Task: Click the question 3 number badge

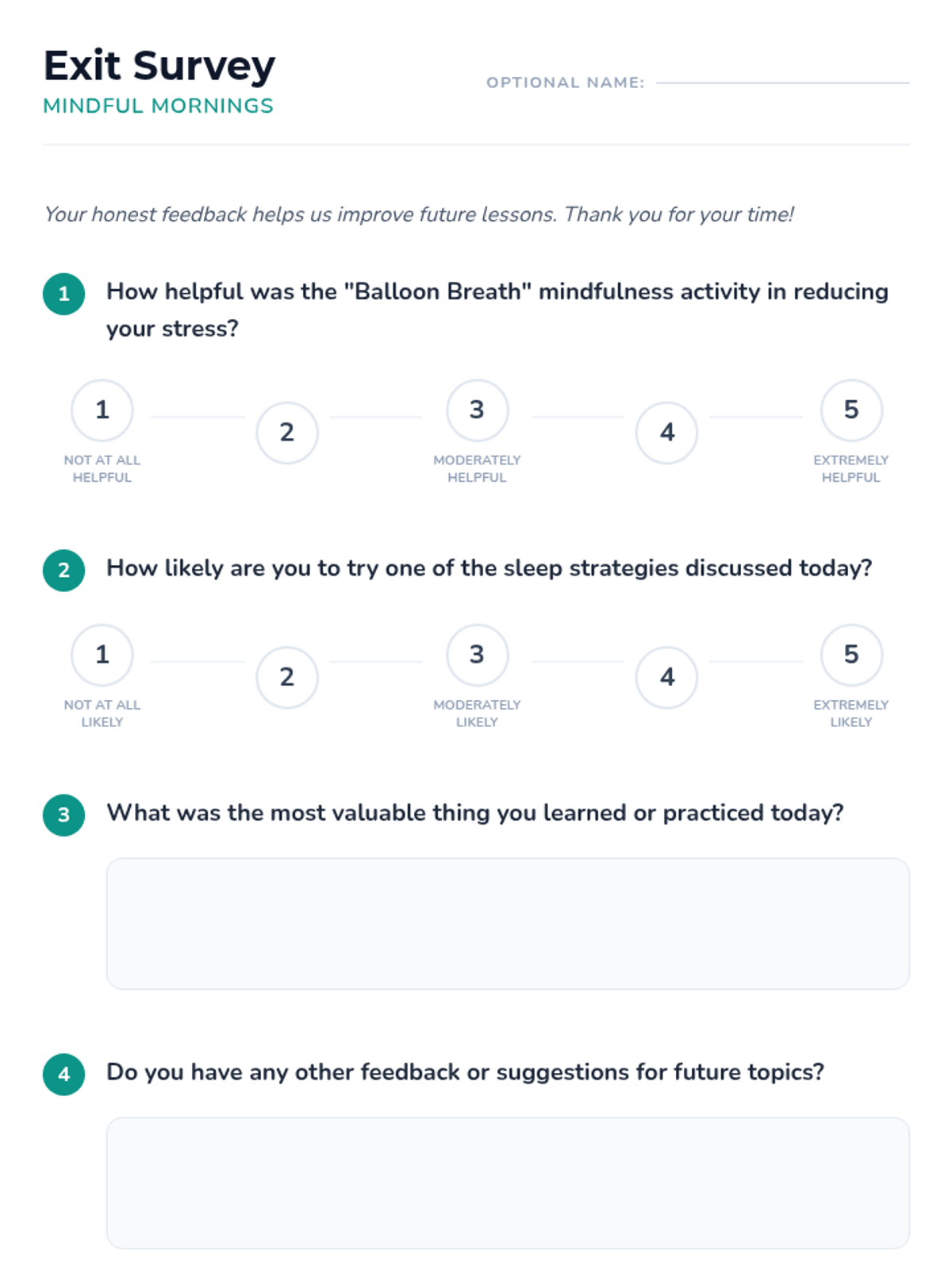Action: 64,814
